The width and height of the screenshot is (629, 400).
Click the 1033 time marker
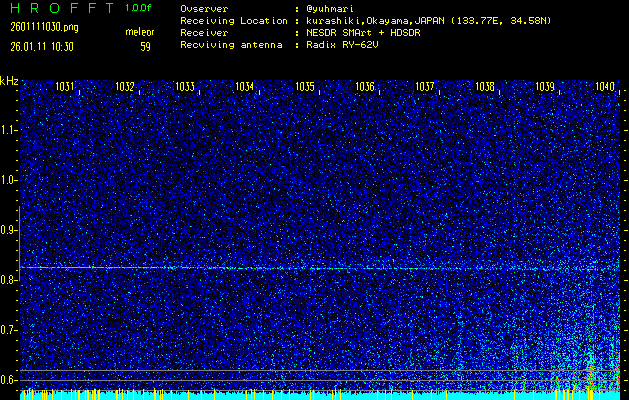tap(185, 87)
